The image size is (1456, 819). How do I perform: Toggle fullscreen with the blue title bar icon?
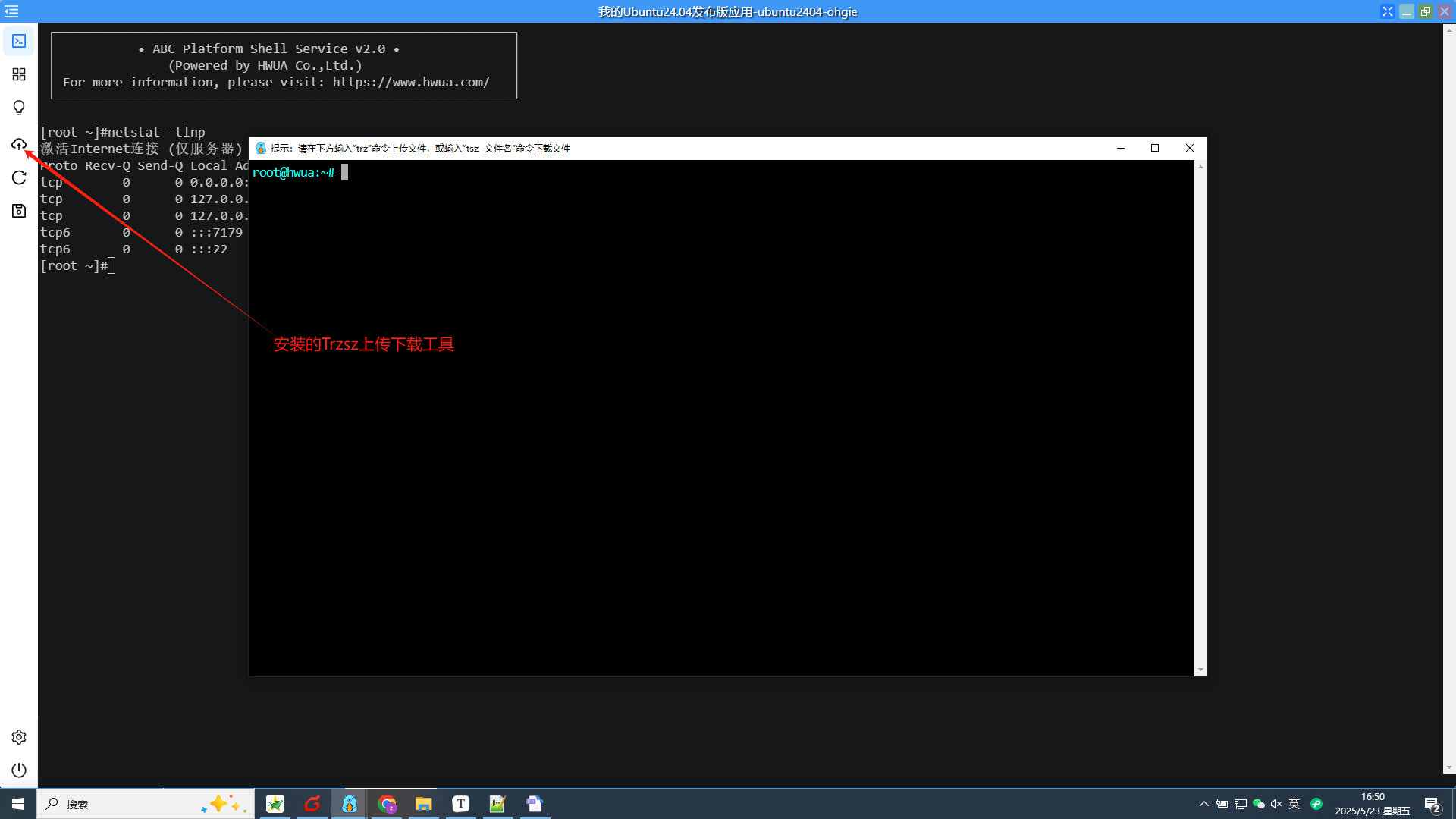(1387, 11)
